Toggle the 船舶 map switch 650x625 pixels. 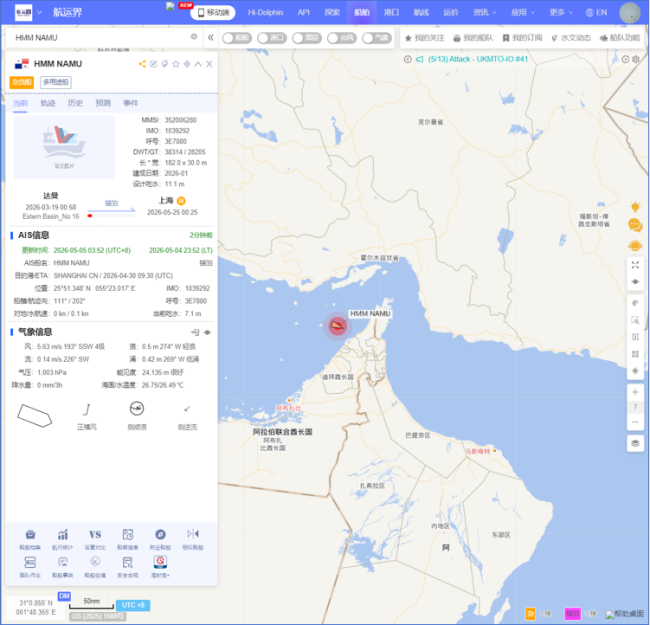click(237, 38)
